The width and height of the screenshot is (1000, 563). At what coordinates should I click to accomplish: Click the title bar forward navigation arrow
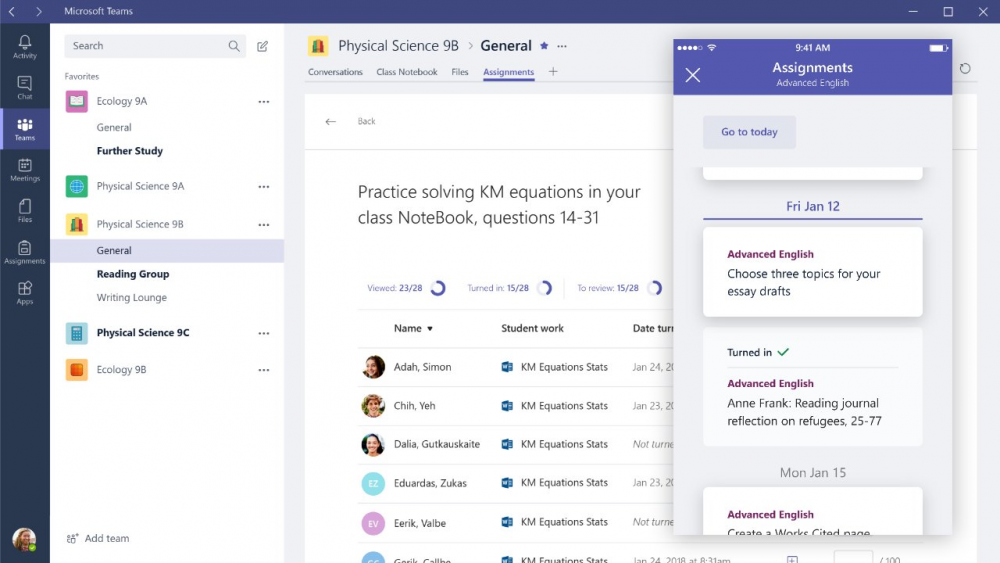(x=39, y=11)
